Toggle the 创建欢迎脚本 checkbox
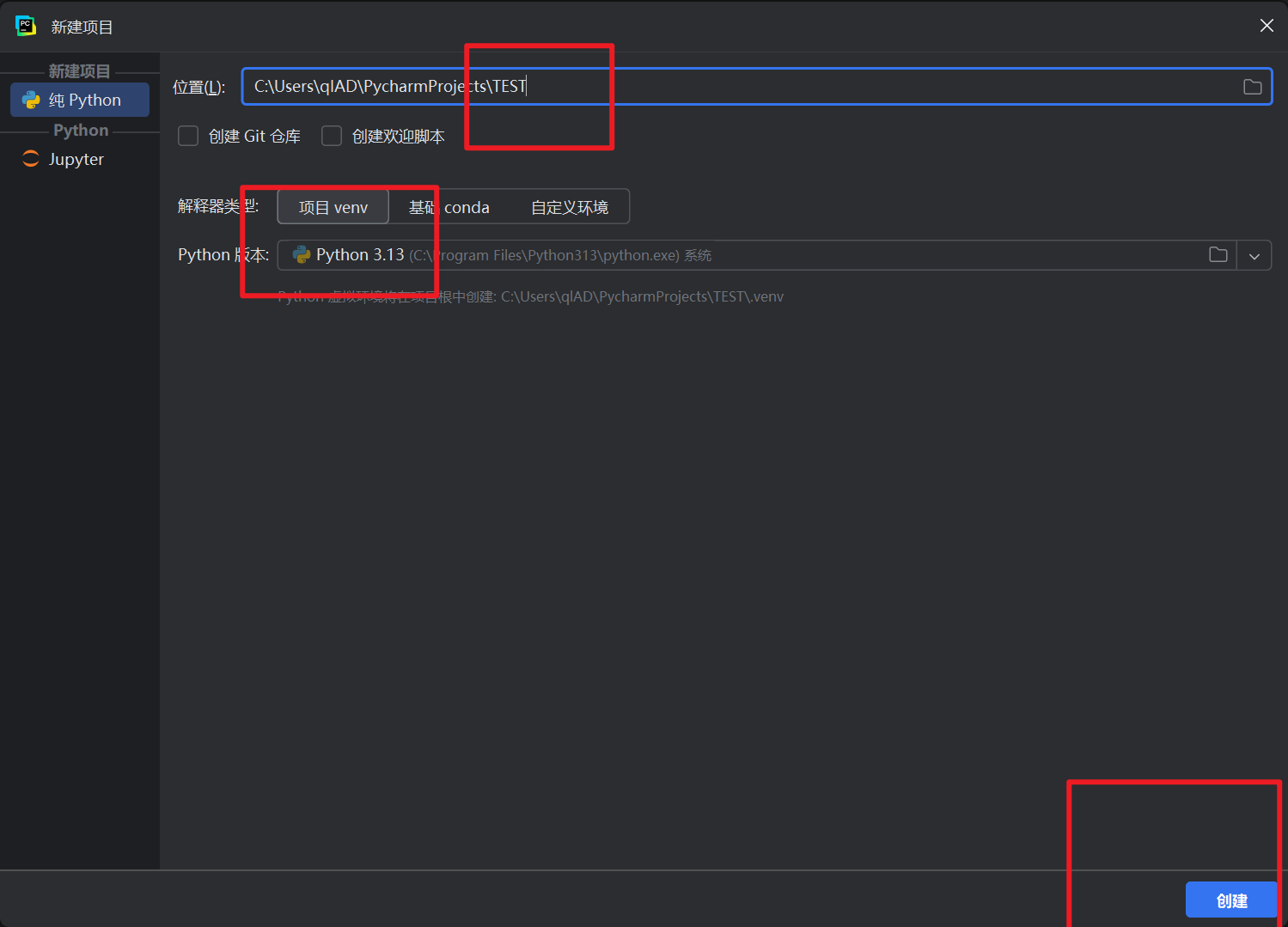Screen dimensions: 1288x927 [x=332, y=136]
